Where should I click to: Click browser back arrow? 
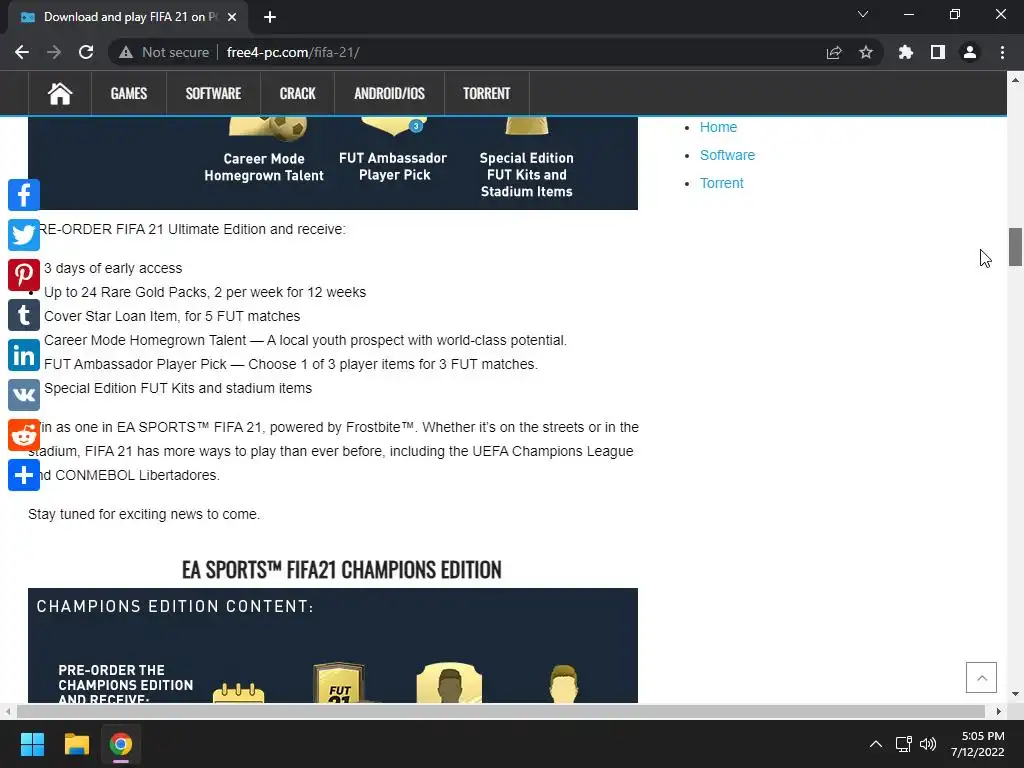pos(22,52)
